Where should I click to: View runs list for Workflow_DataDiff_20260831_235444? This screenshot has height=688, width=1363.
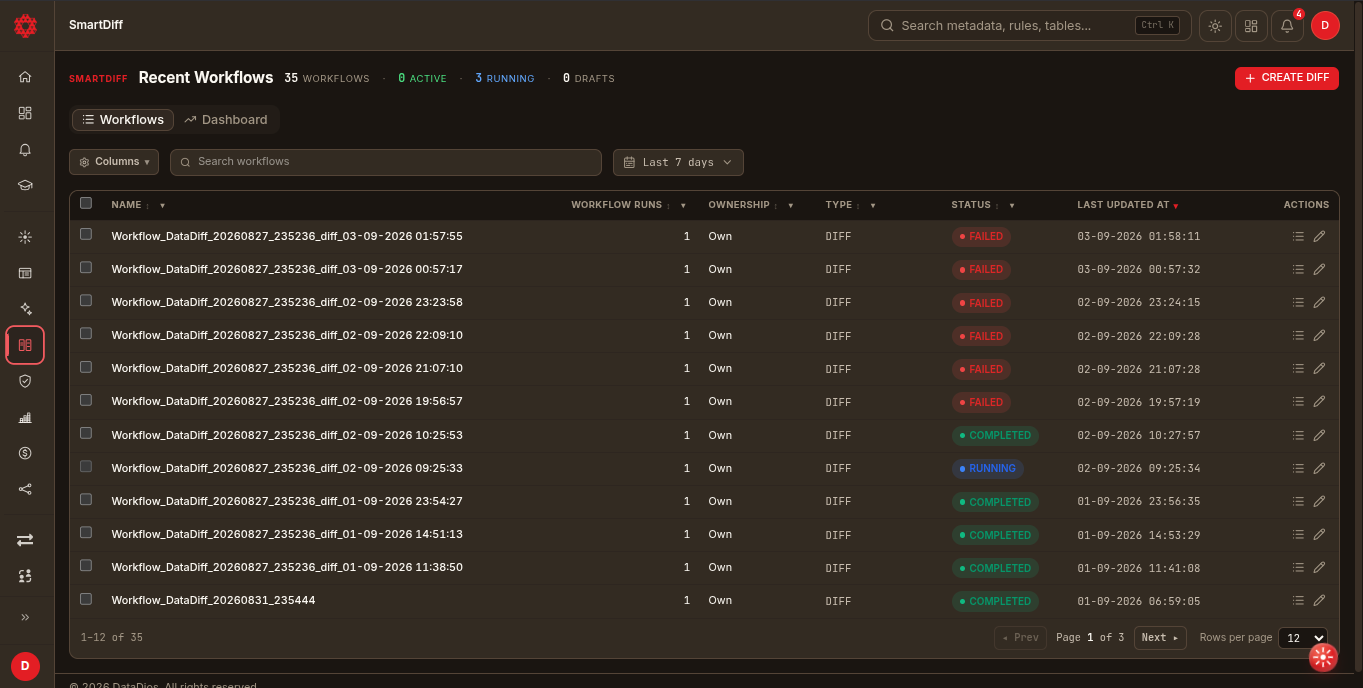(x=1298, y=600)
